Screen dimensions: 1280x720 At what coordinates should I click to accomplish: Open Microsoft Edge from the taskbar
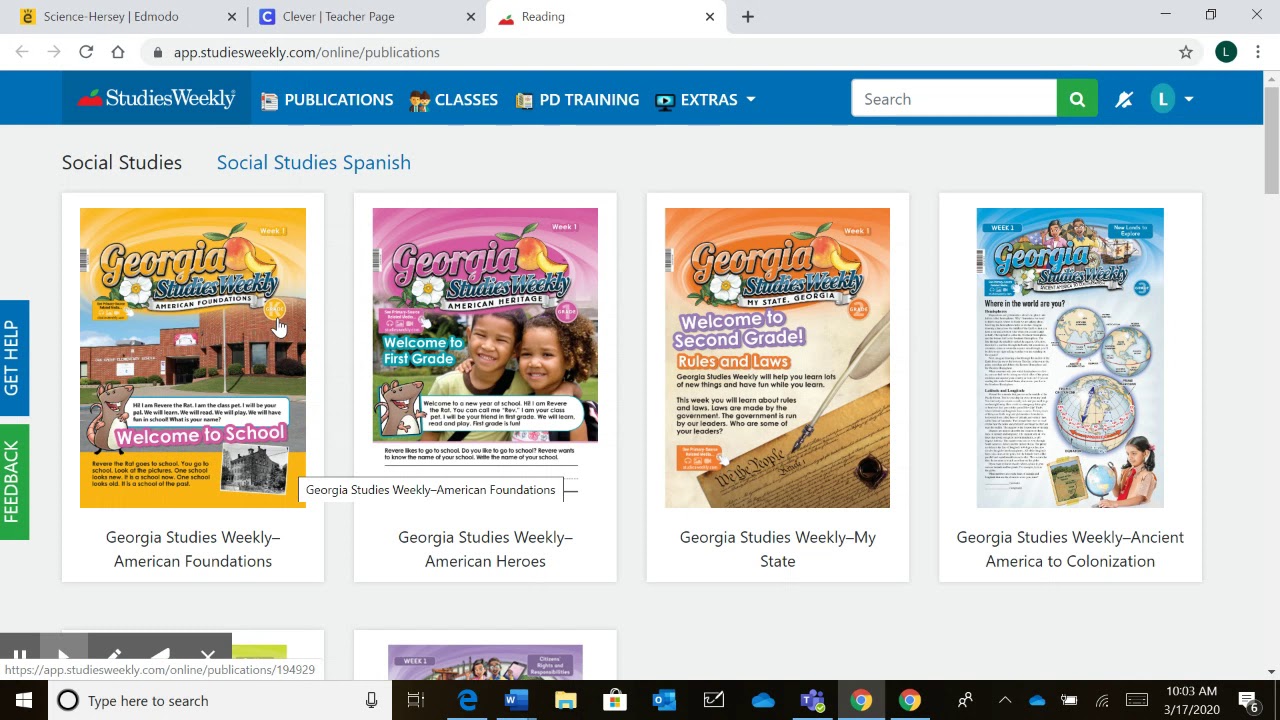tap(468, 700)
